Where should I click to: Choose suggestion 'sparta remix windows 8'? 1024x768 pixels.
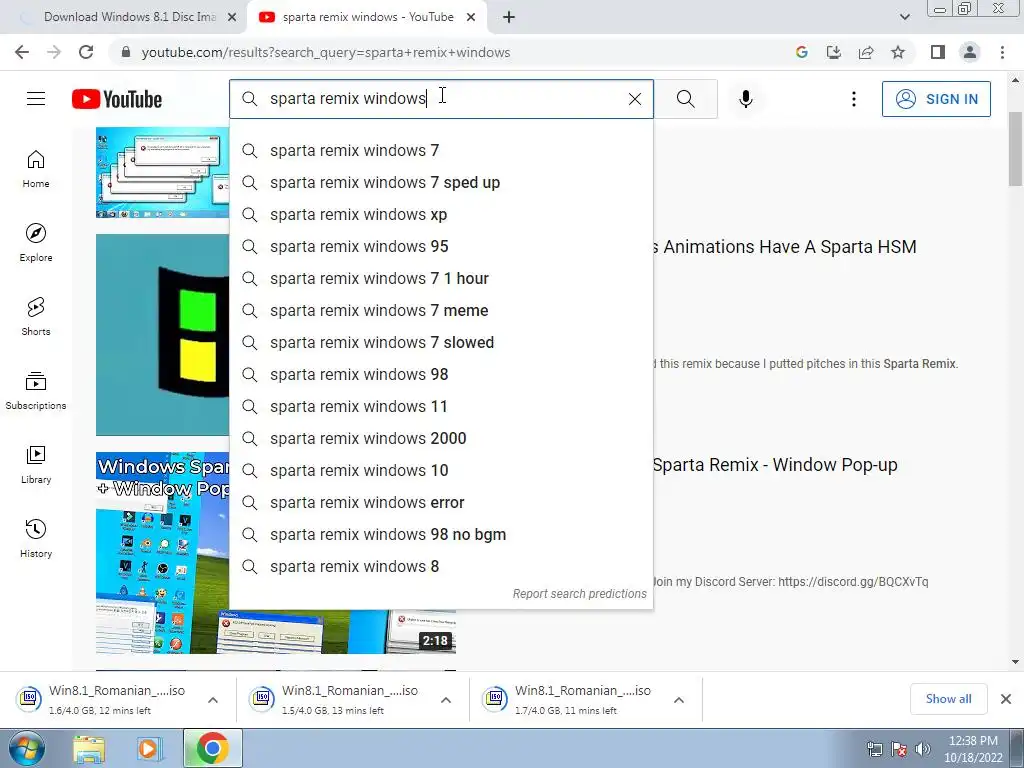tap(441, 566)
